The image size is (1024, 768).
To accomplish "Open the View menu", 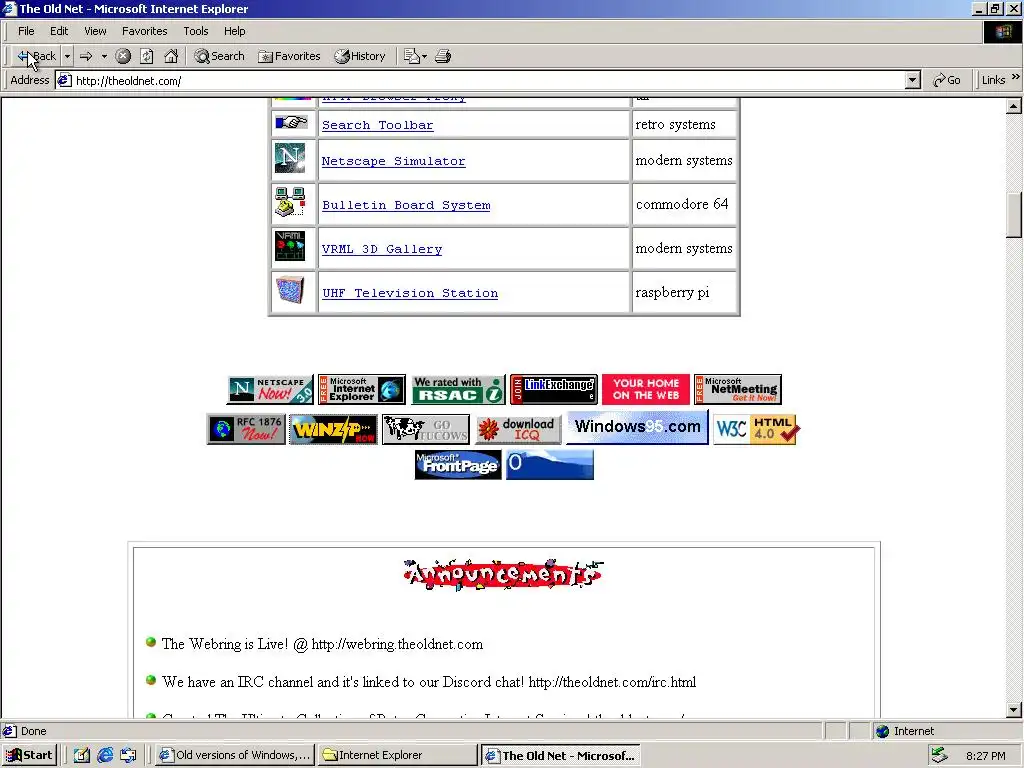I will click(x=95, y=31).
